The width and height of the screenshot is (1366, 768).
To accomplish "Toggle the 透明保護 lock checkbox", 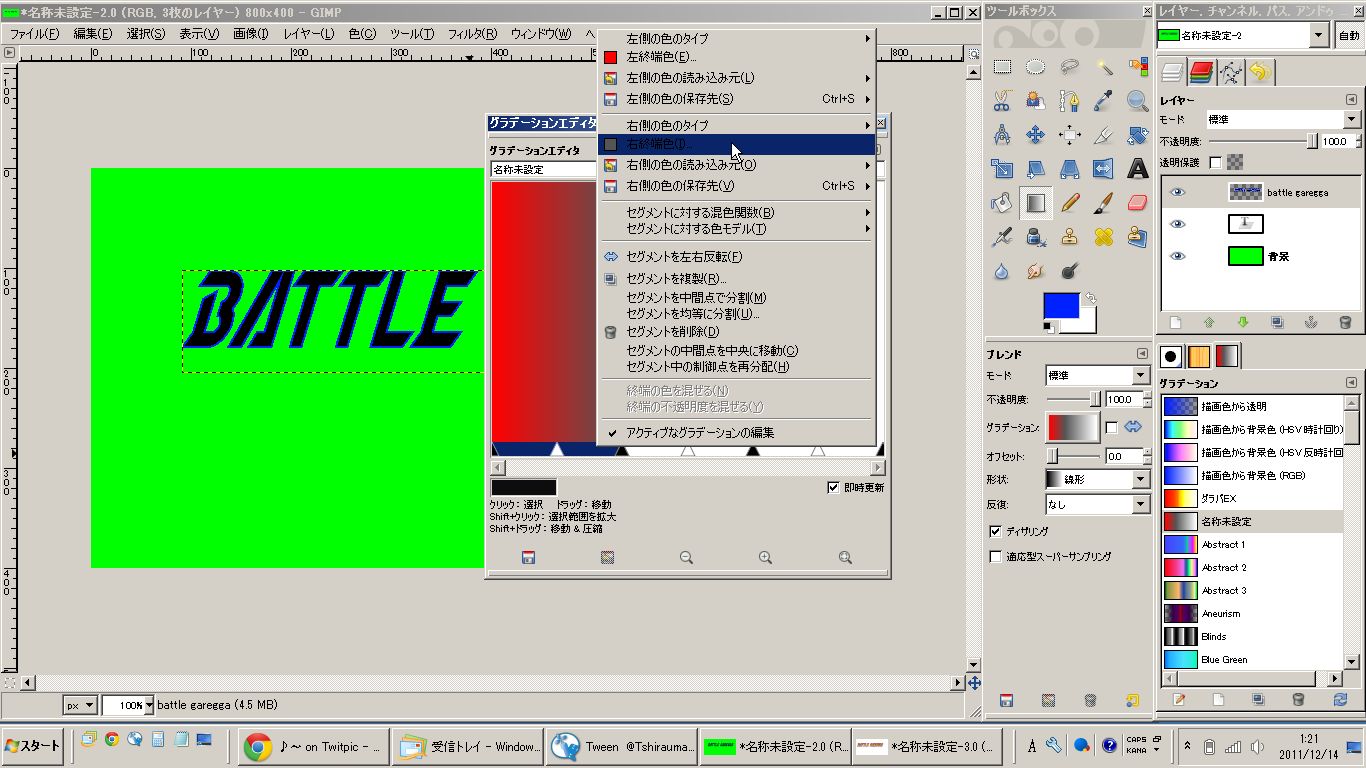I will pos(1215,162).
